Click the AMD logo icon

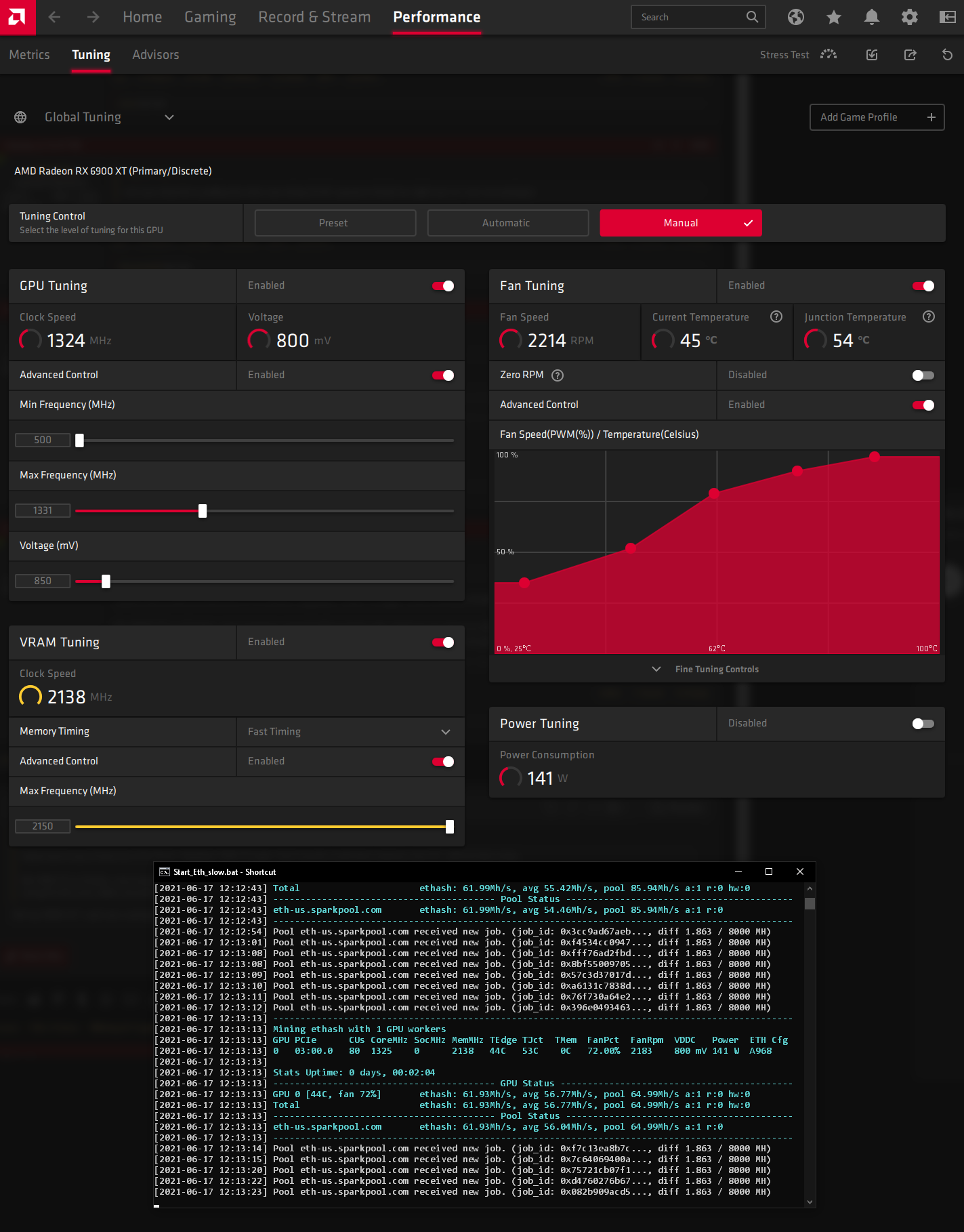coord(17,17)
